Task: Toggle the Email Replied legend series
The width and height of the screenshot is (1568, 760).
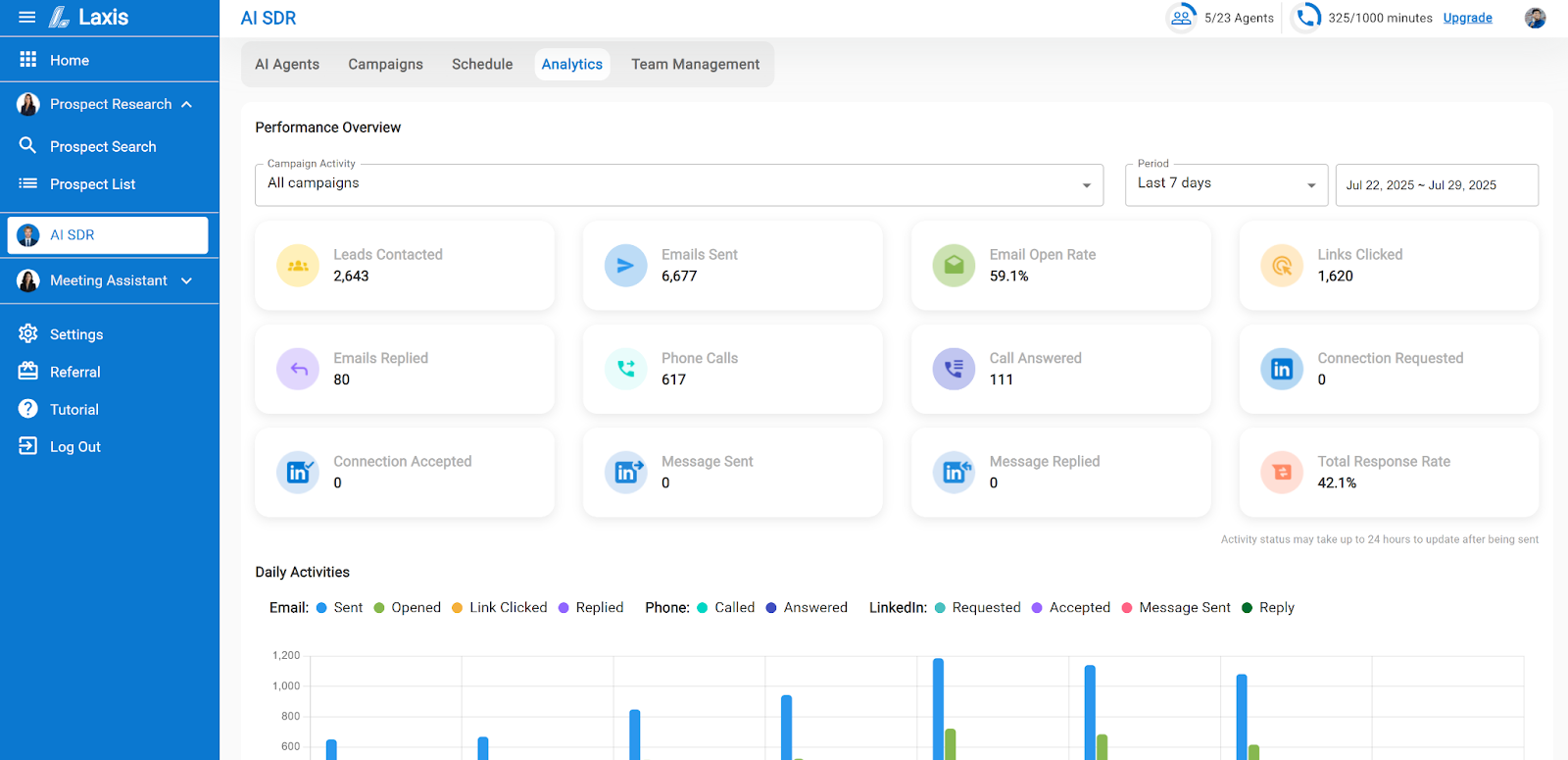Action: [591, 608]
